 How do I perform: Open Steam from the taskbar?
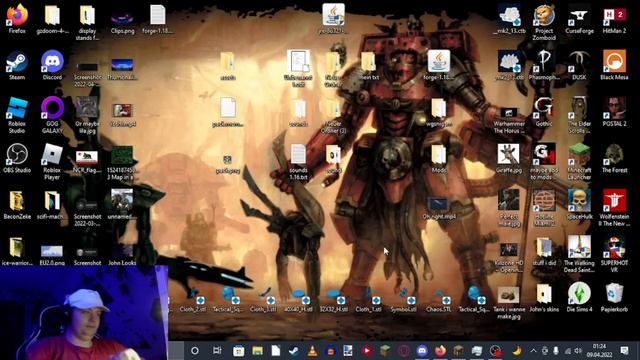tap(293, 351)
